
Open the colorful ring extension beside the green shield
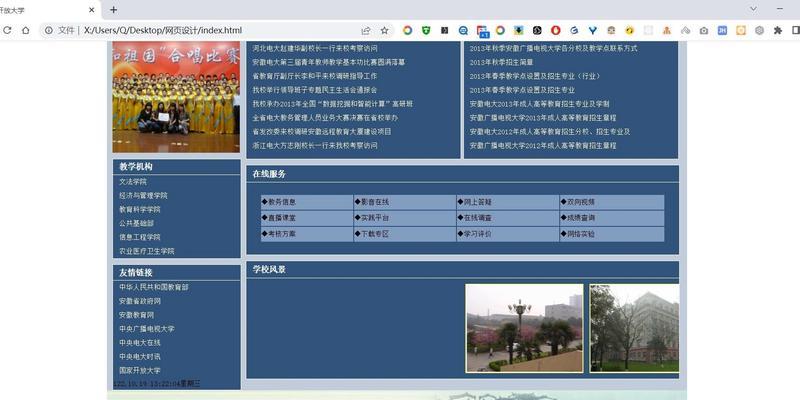(407, 31)
